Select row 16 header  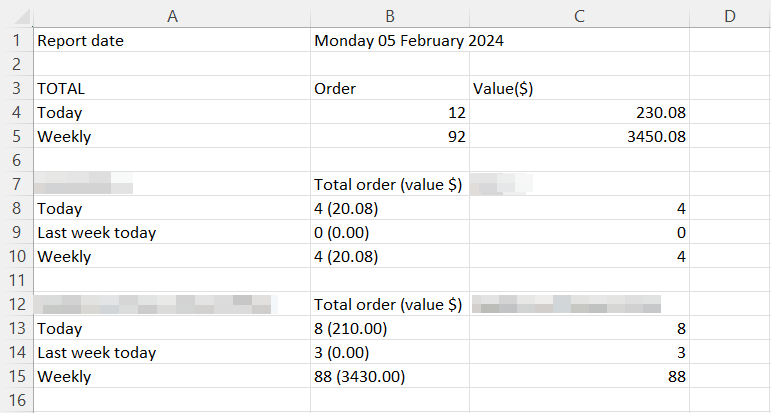[x=17, y=400]
